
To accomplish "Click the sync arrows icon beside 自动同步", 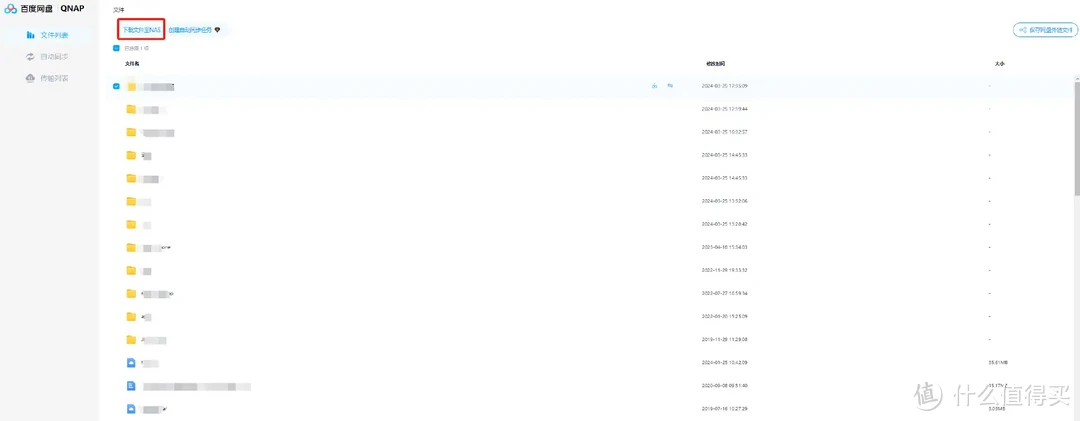I will [30, 57].
